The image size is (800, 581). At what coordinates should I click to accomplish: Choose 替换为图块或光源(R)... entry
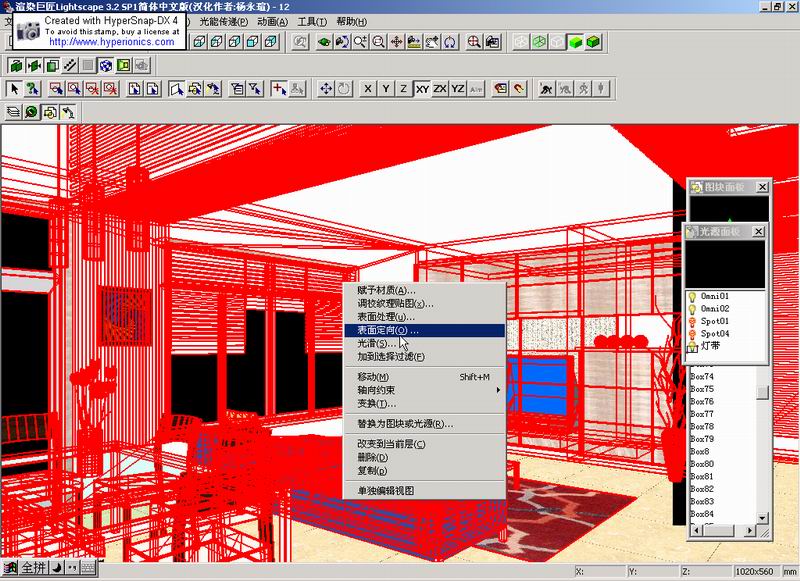425,424
